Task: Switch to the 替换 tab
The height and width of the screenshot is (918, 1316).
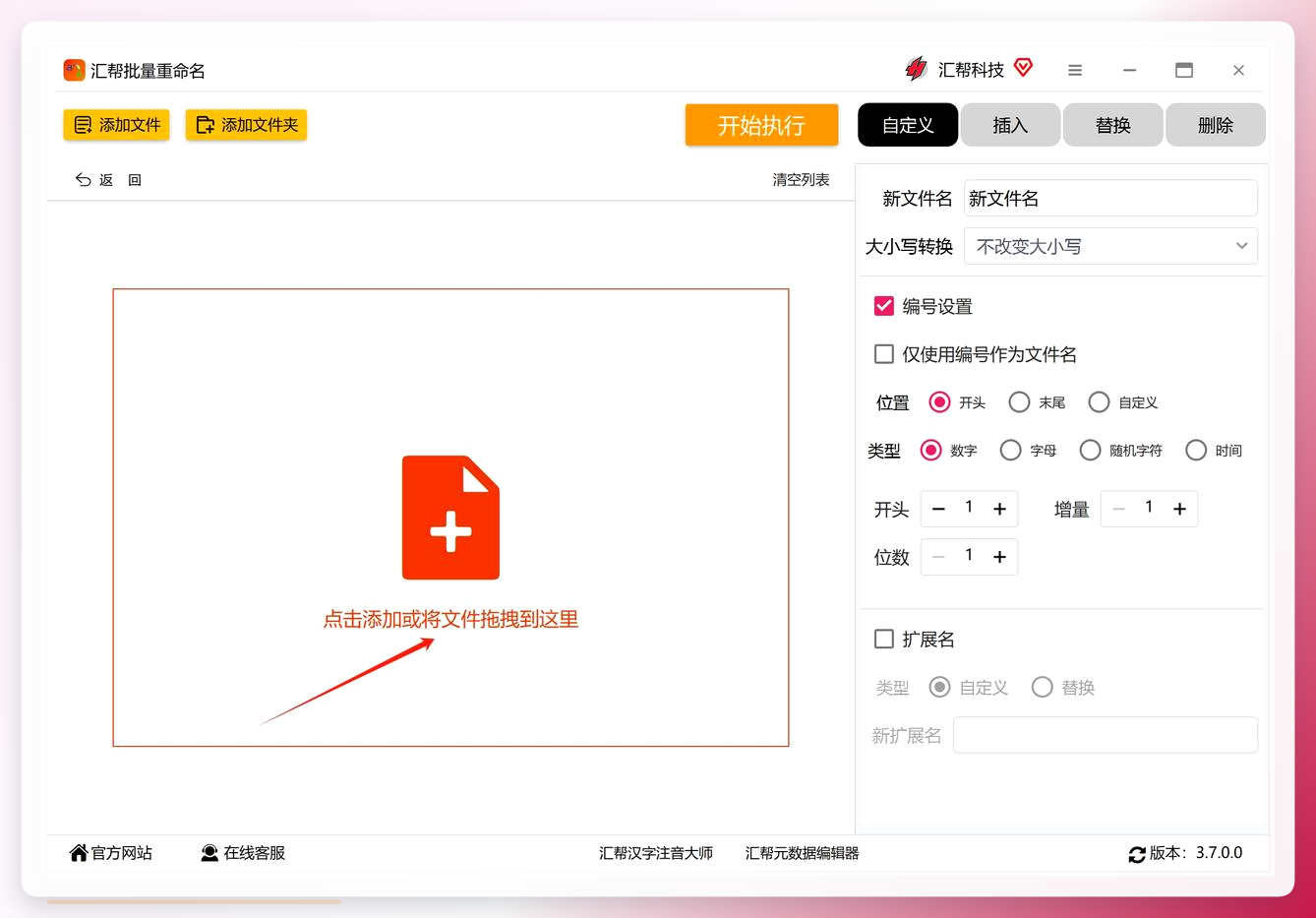Action: [1112, 125]
